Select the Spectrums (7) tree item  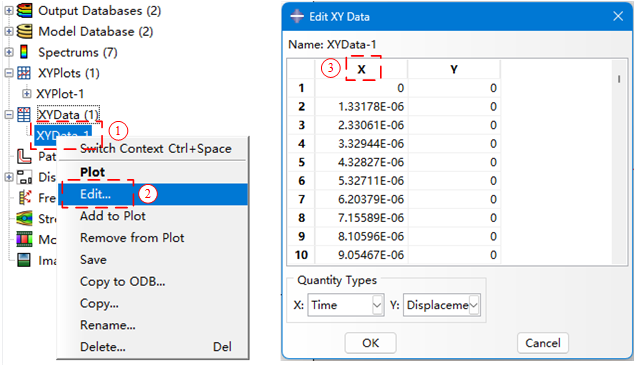(78, 52)
